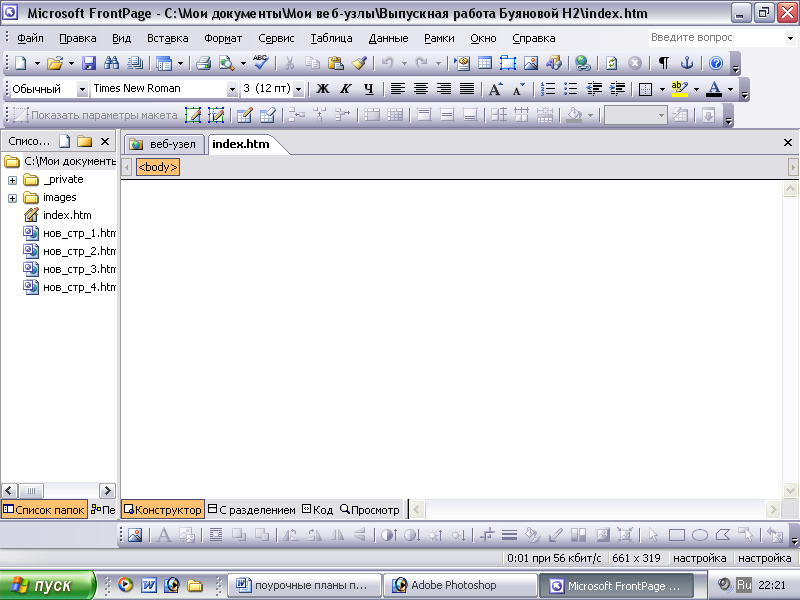Image resolution: width=800 pixels, height=600 pixels.
Task: Apply the font color A swatch
Action: [714, 89]
